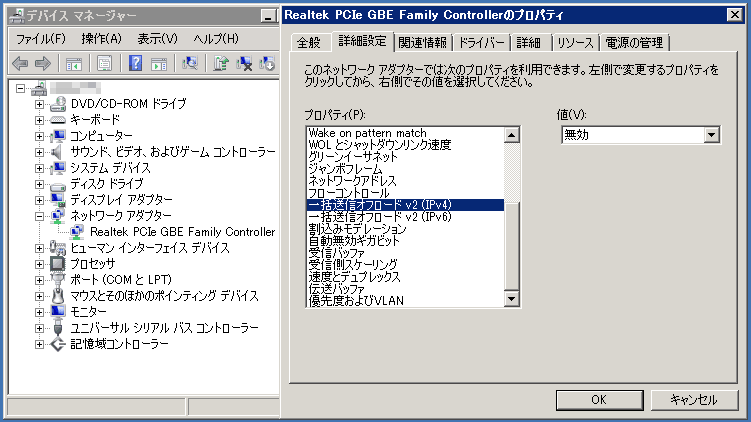751x422 pixels.
Task: Click the キャンセル button
Action: pyautogui.click(x=692, y=399)
